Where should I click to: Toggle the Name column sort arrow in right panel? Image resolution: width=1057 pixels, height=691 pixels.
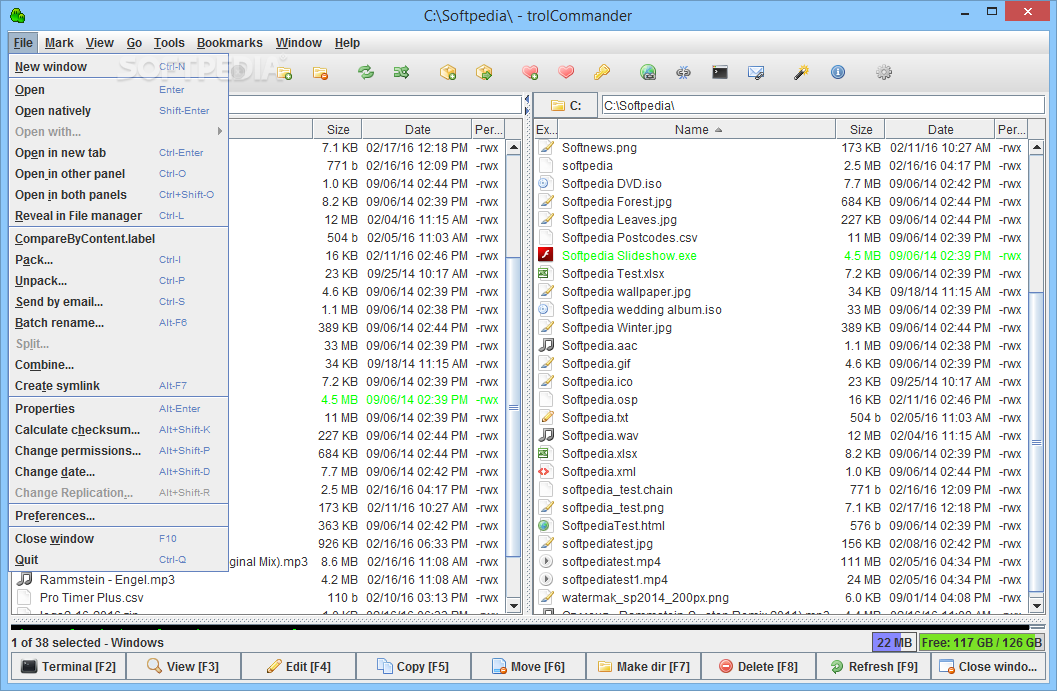(719, 129)
